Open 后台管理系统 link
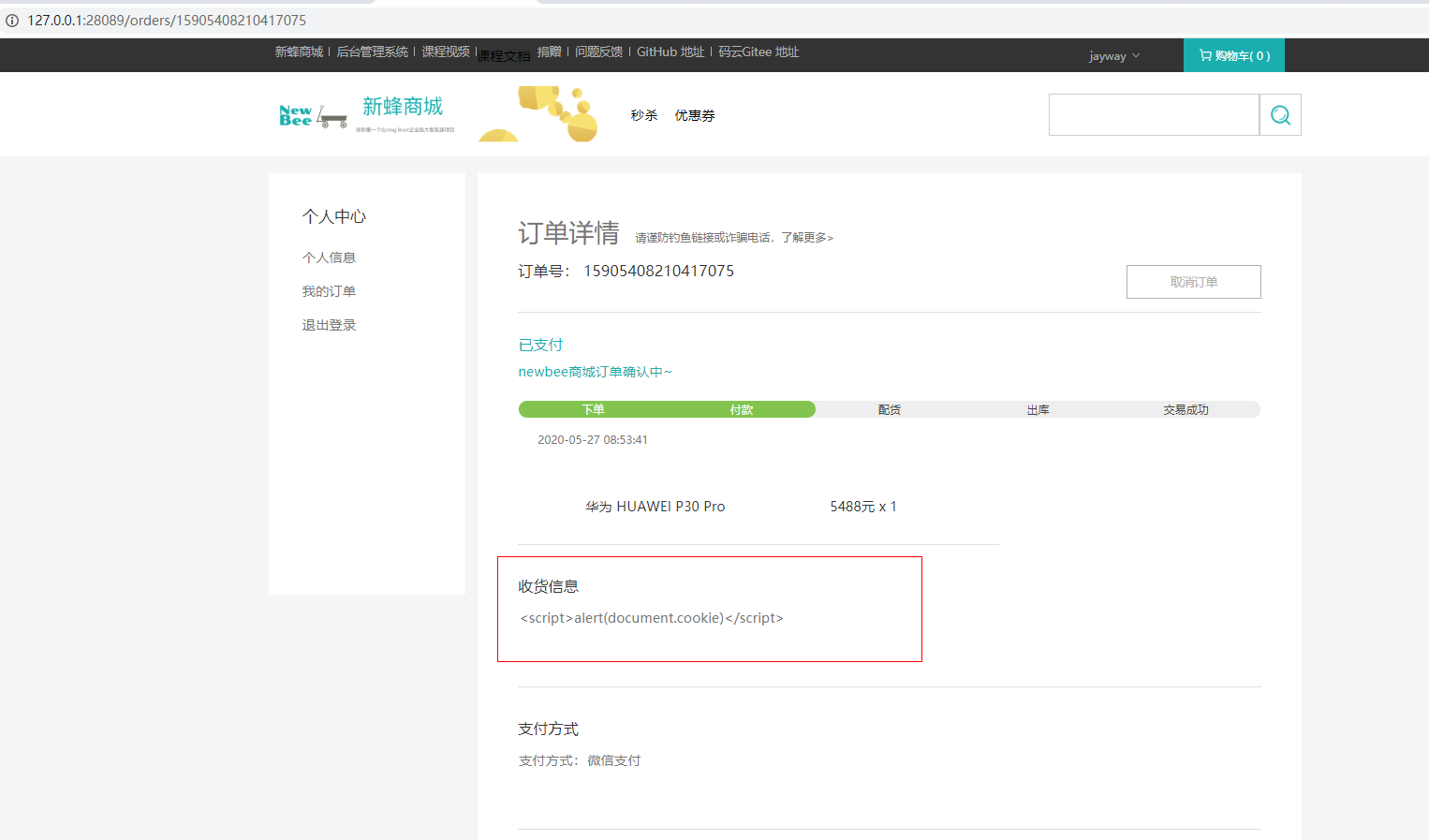Image resolution: width=1429 pixels, height=840 pixels. (372, 52)
